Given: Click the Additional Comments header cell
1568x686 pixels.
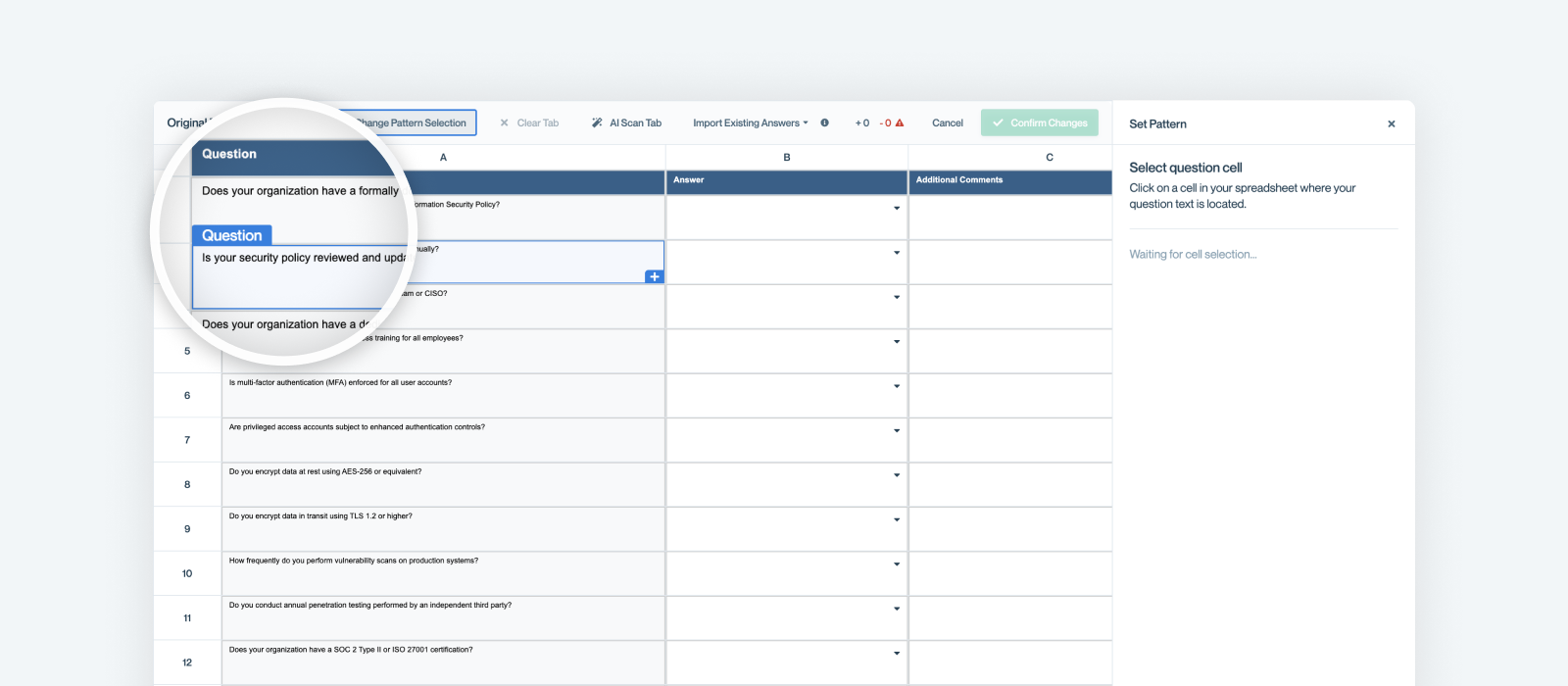Looking at the screenshot, I should 1010,181.
